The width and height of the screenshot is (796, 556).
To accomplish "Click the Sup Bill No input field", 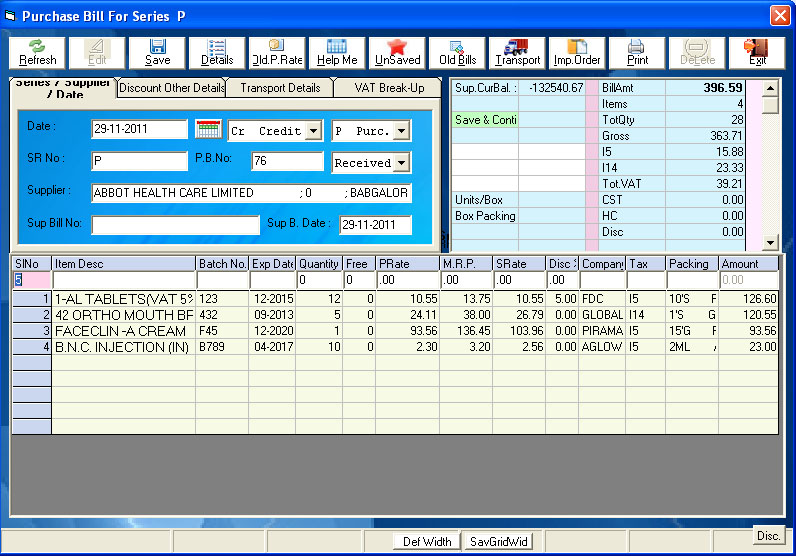I will (x=176, y=225).
